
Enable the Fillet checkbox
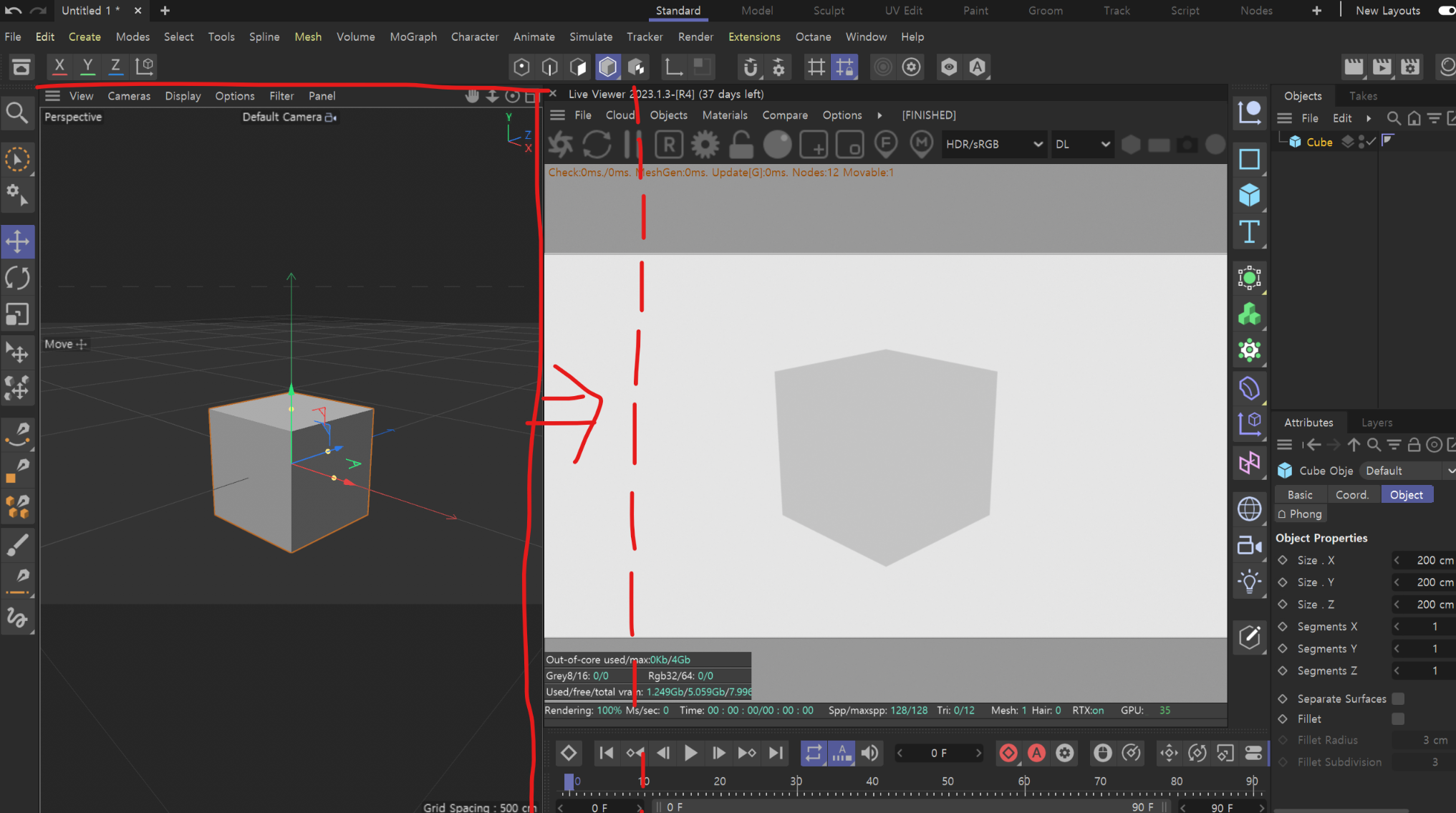[x=1397, y=718]
